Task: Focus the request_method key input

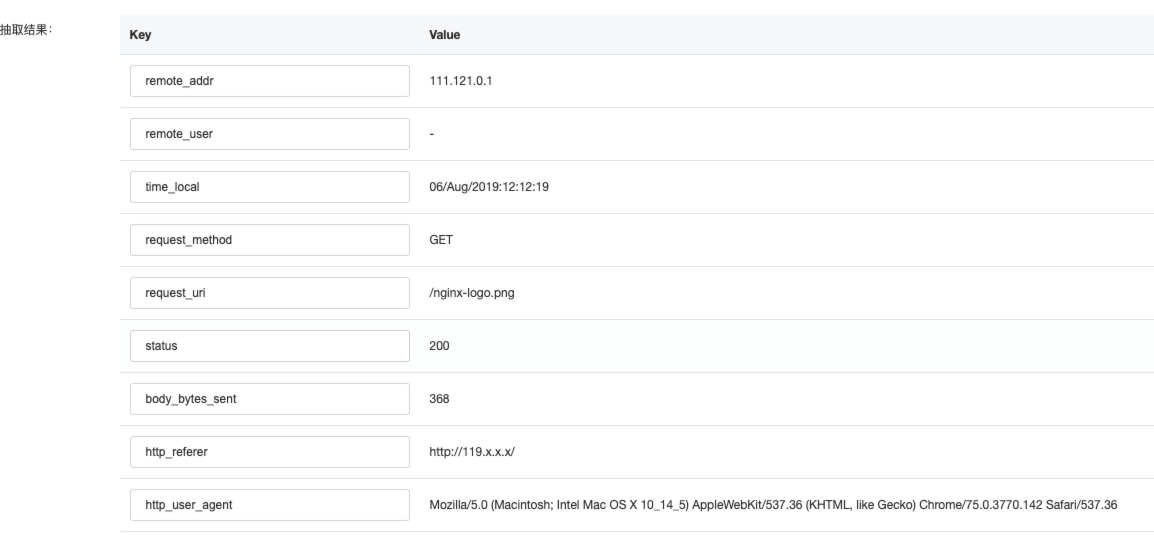Action: [269, 240]
